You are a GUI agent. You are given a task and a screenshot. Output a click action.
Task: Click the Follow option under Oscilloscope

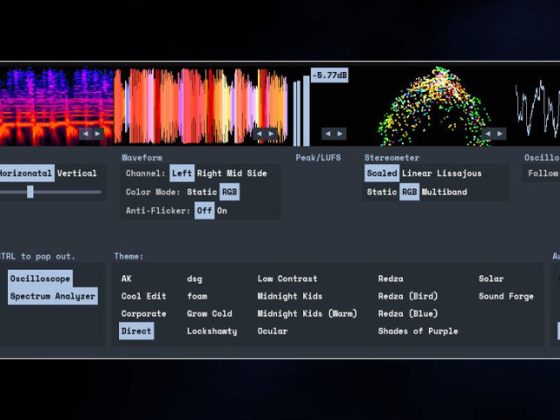pos(543,173)
